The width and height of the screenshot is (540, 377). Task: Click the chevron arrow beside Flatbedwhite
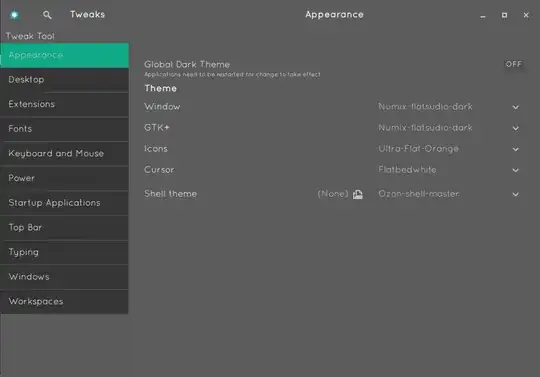pos(516,170)
